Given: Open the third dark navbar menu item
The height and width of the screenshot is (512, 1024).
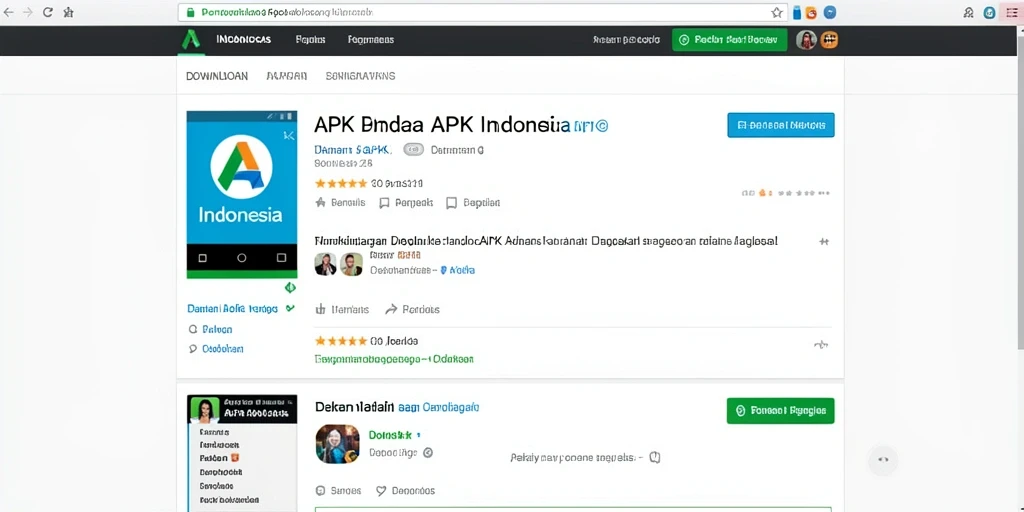Looking at the screenshot, I should (x=370, y=39).
